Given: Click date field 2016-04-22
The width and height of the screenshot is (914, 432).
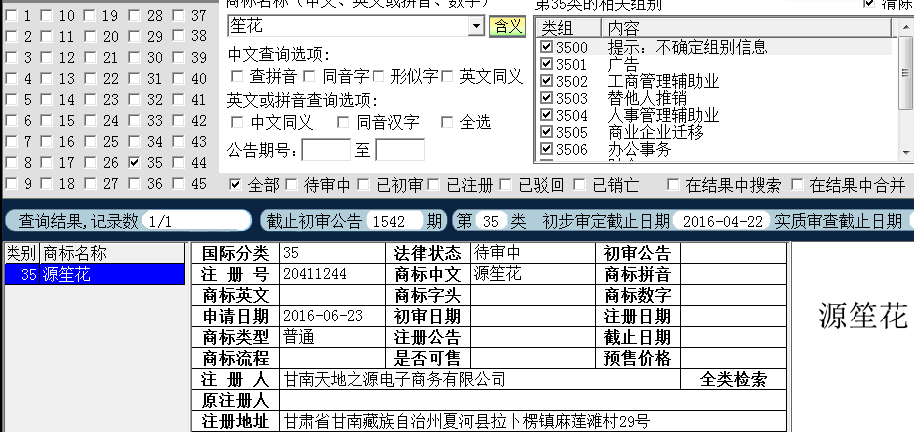Looking at the screenshot, I should (x=722, y=221).
